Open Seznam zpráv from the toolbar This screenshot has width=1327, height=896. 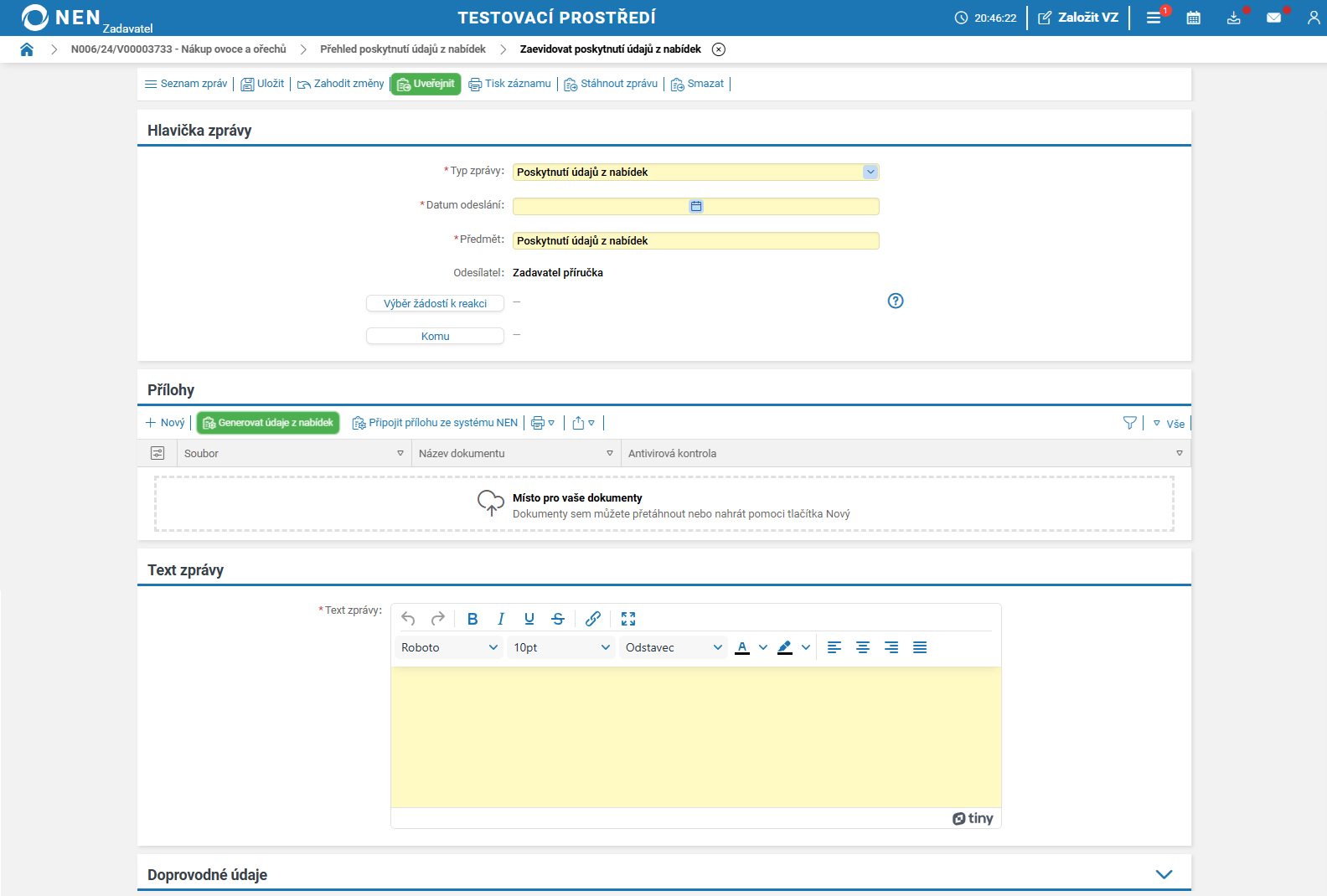[x=186, y=84]
